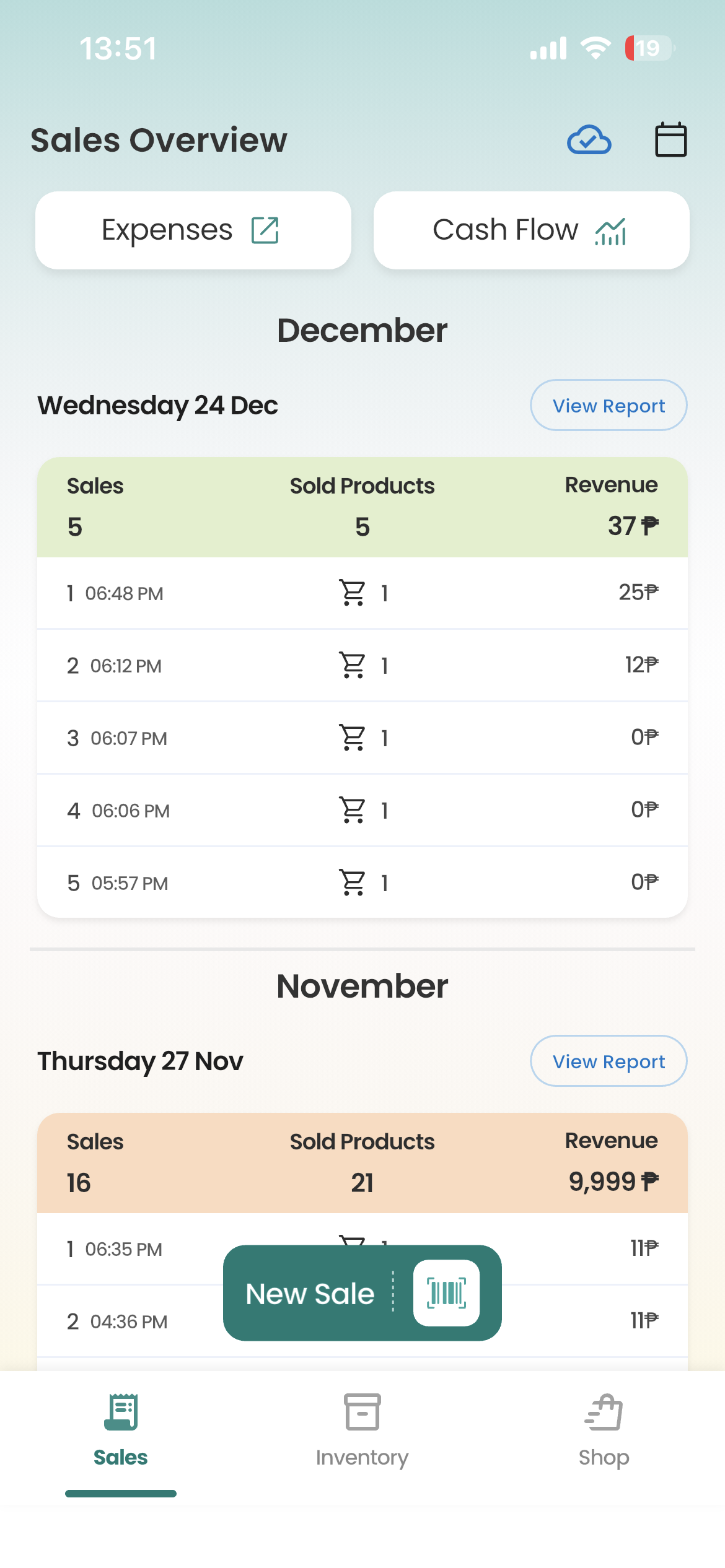Open the Expenses page

point(193,230)
